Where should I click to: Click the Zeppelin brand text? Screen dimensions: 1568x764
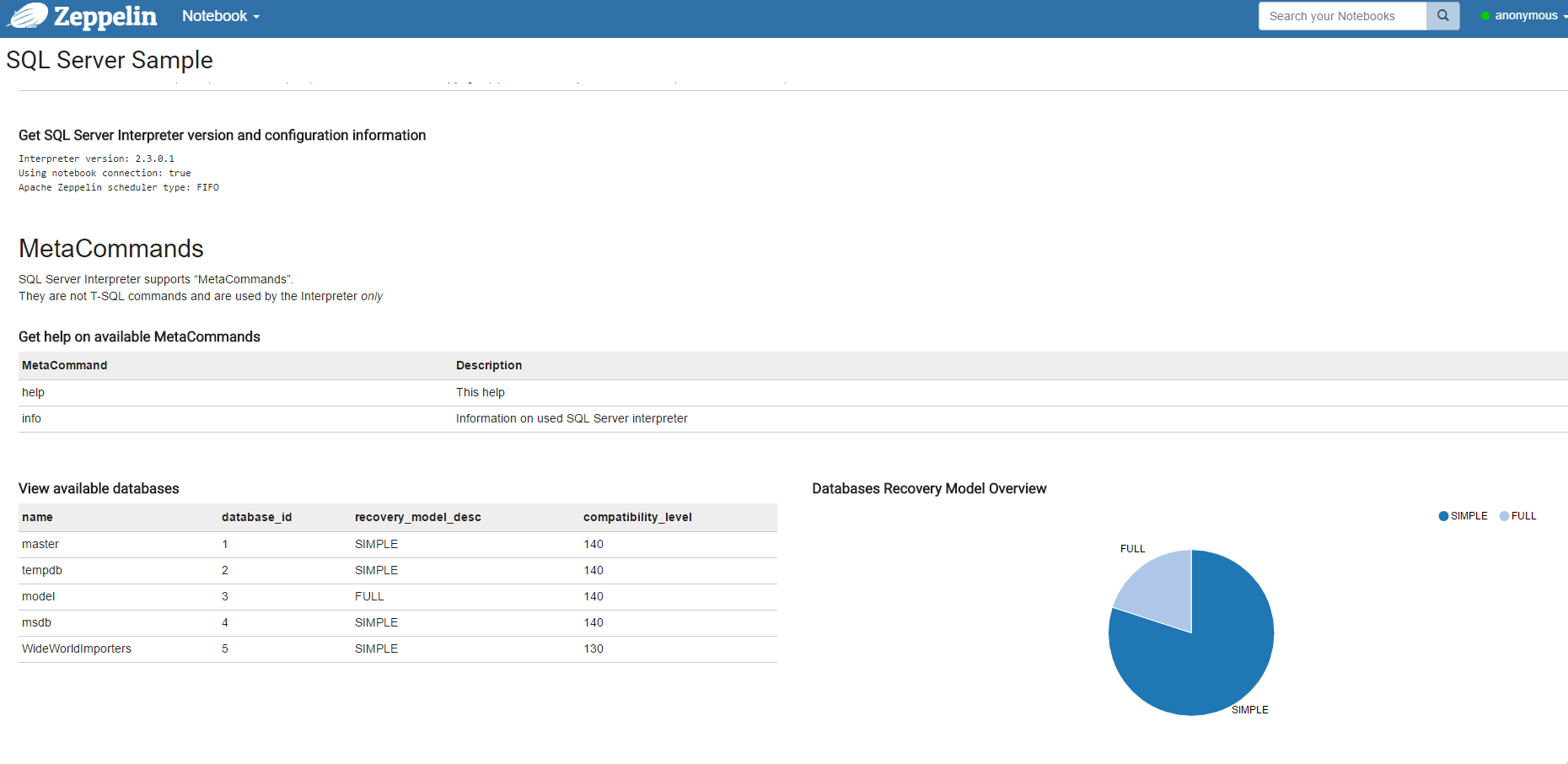105,16
